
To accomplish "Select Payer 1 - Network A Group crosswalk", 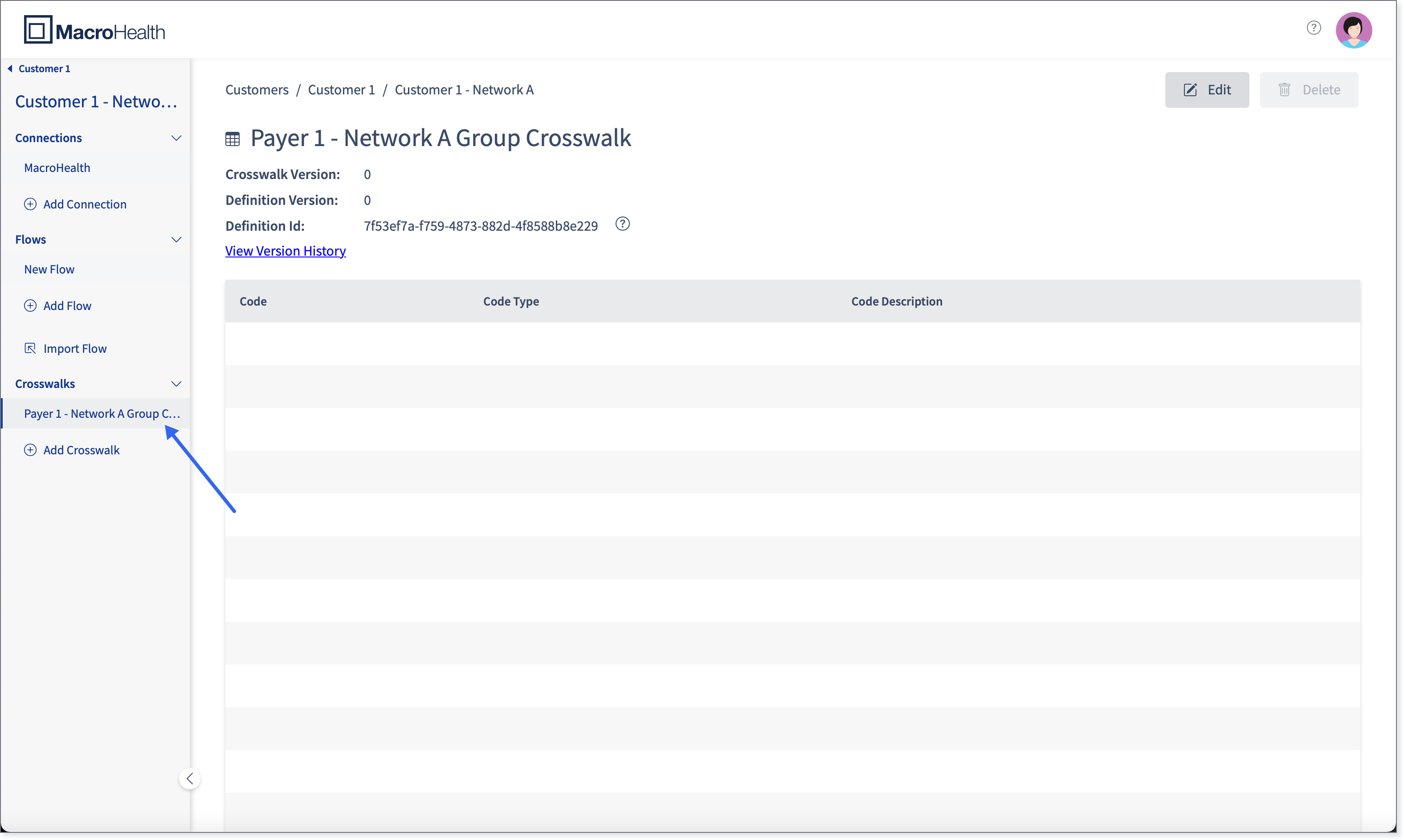I will pyautogui.click(x=95, y=414).
